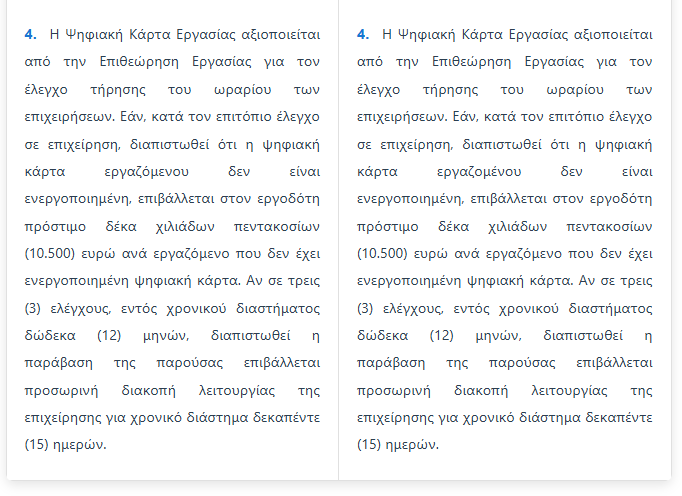The height and width of the screenshot is (496, 682).
Task: Click paragraph number "4." in left column
Action: pyautogui.click(x=31, y=35)
